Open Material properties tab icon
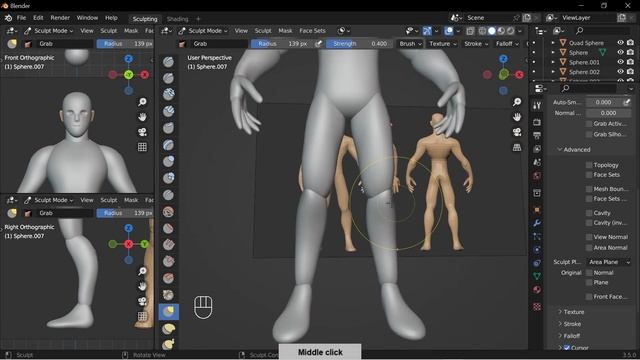Screen dimensions: 640x360 (x=537, y=290)
